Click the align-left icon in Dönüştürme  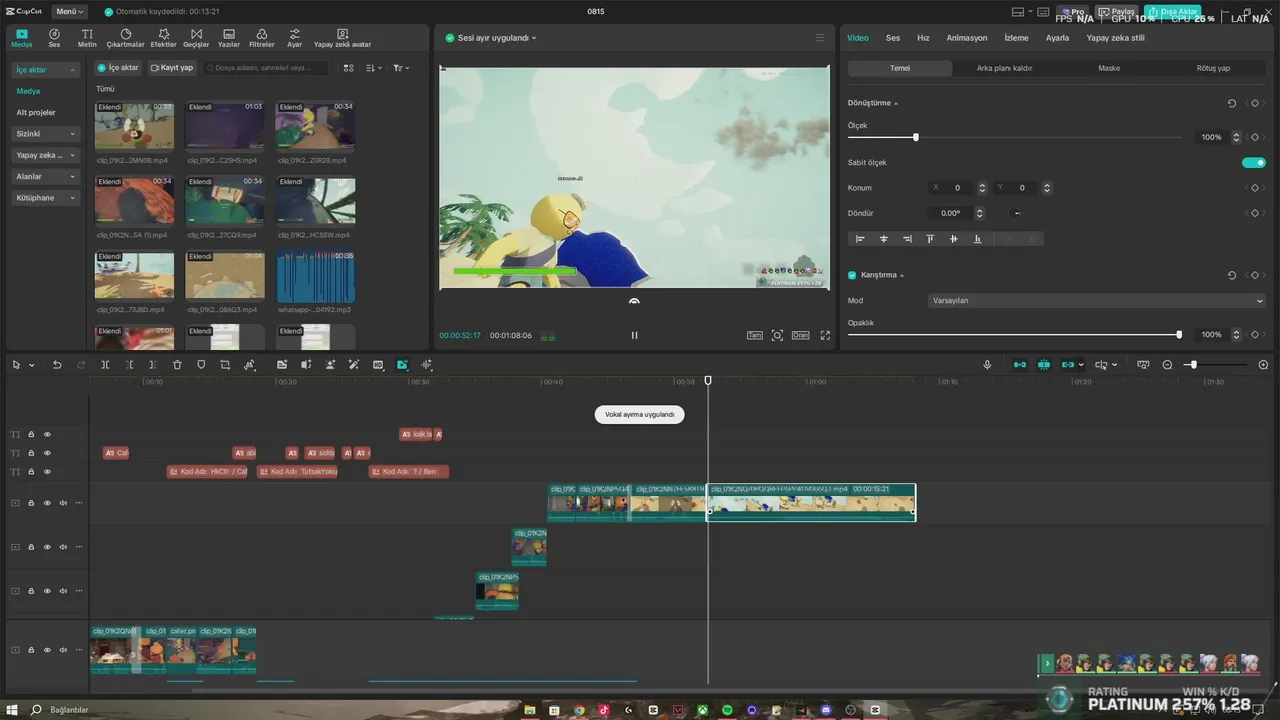click(x=860, y=239)
